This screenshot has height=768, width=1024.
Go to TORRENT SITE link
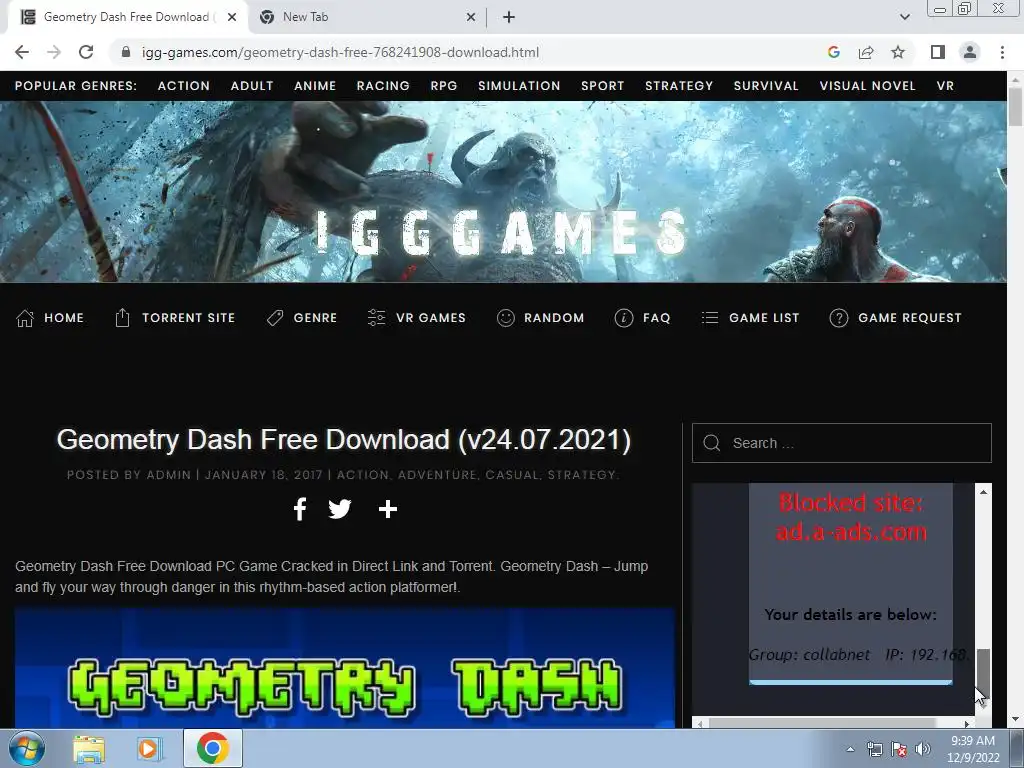tap(188, 318)
